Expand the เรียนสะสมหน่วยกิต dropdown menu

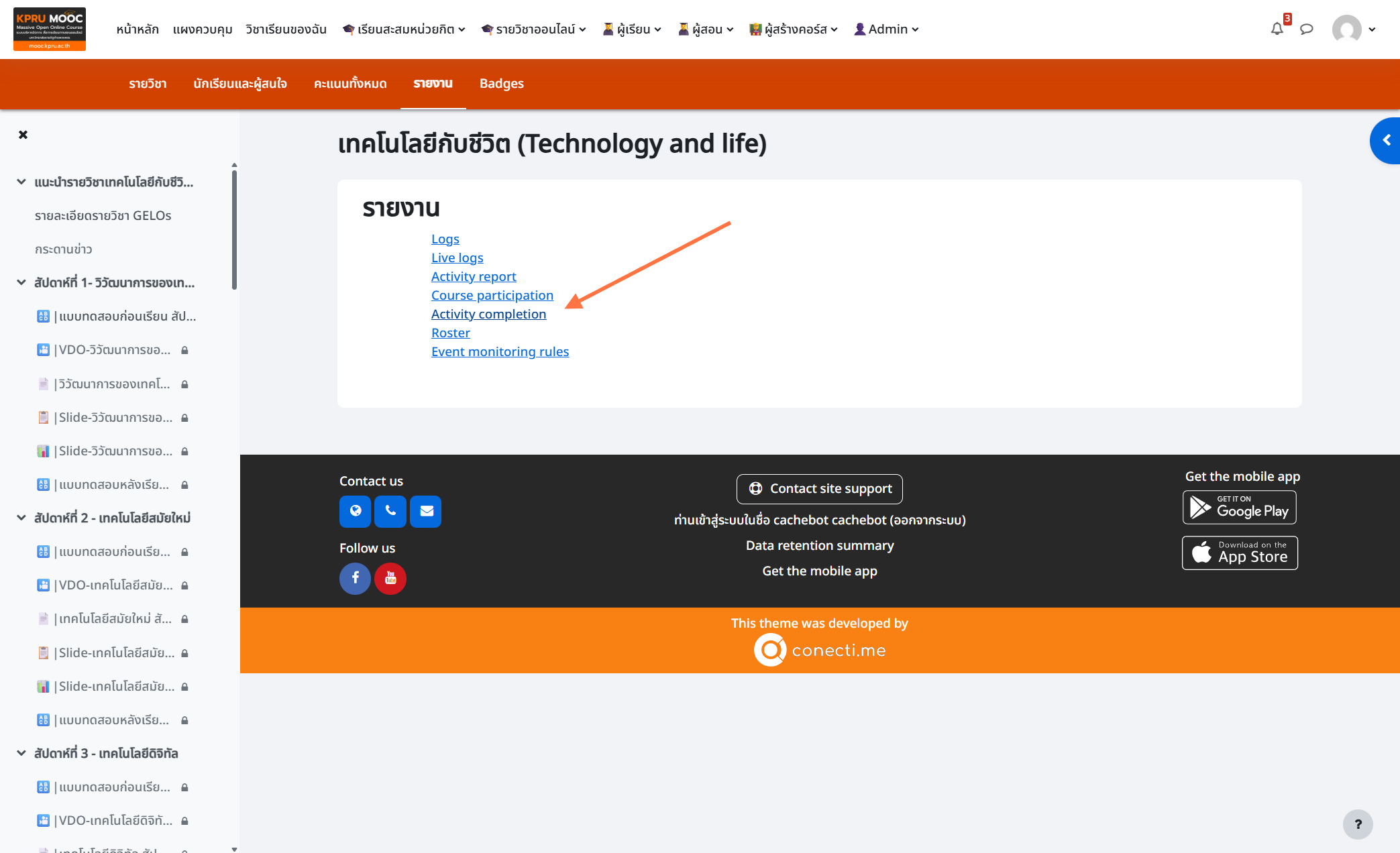(404, 29)
